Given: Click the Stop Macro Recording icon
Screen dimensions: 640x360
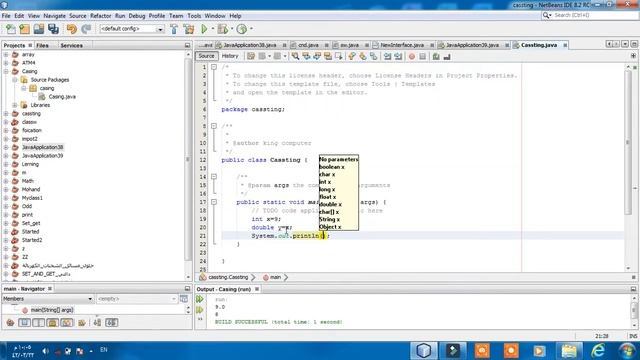Looking at the screenshot, I should click(x=422, y=56).
